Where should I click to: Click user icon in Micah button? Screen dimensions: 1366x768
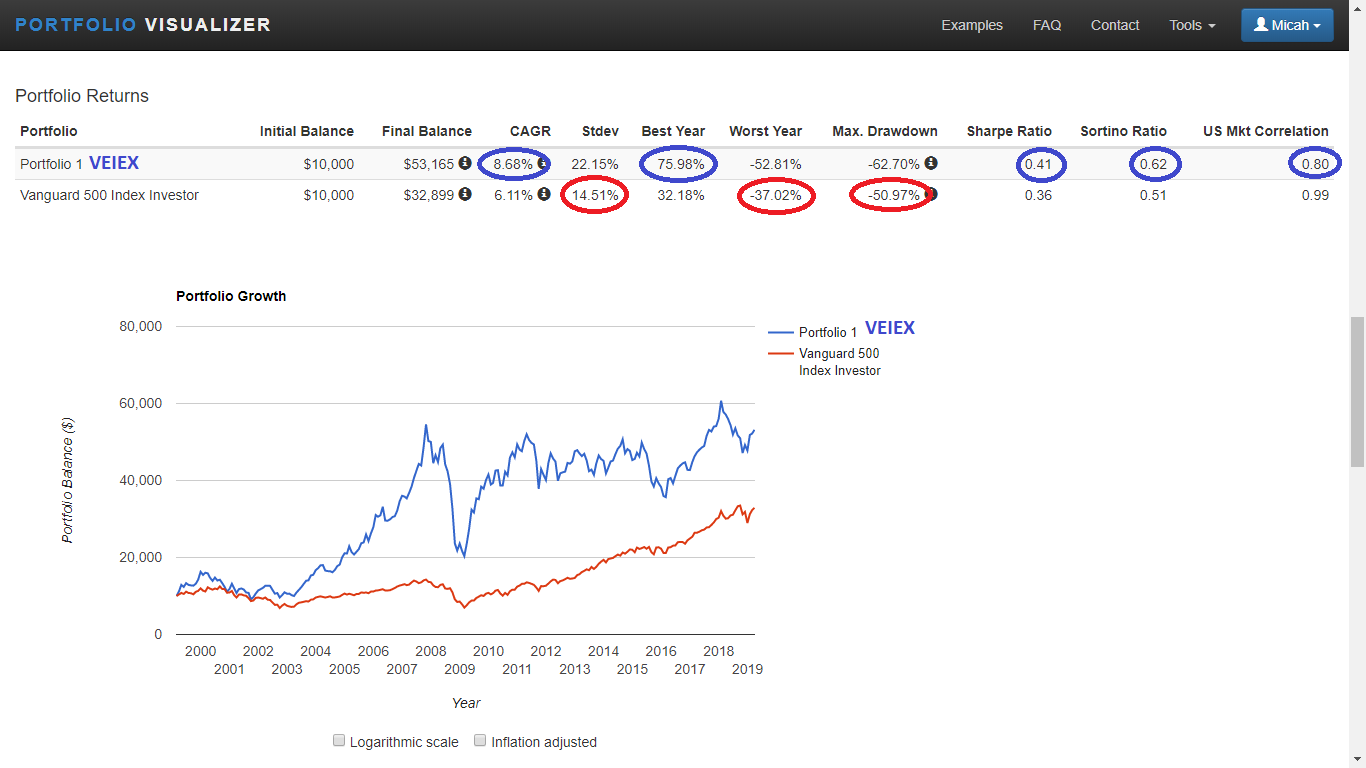point(1260,25)
